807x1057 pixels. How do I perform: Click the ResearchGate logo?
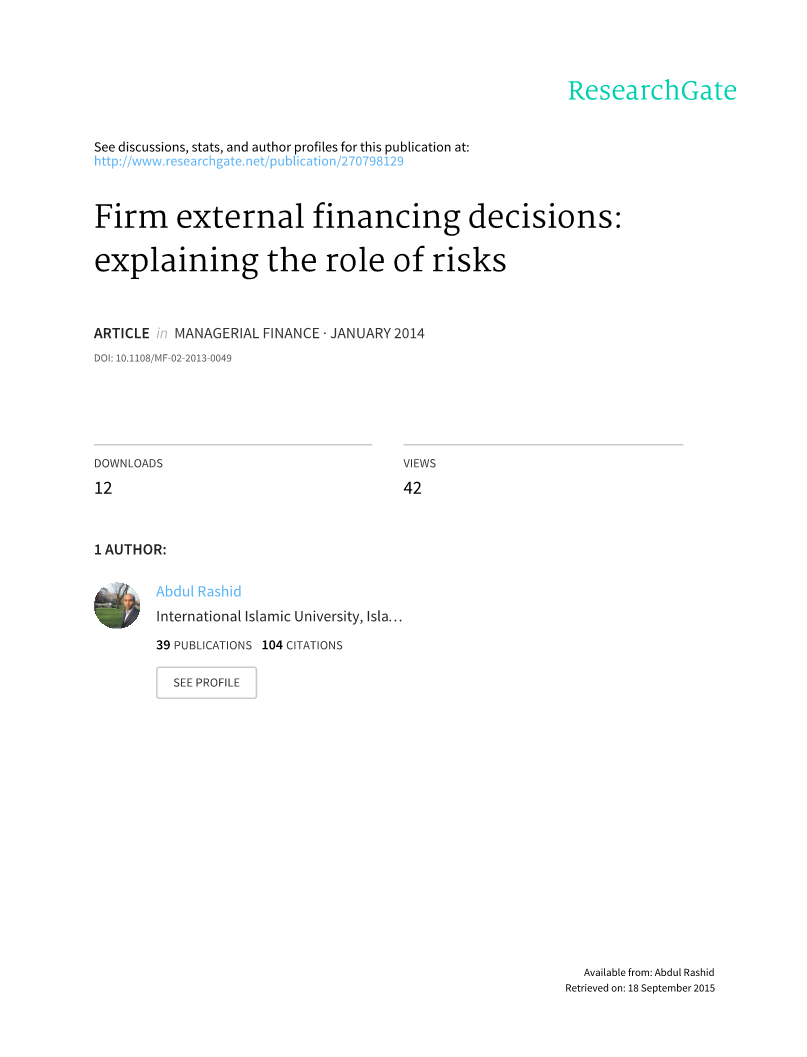pyautogui.click(x=652, y=91)
